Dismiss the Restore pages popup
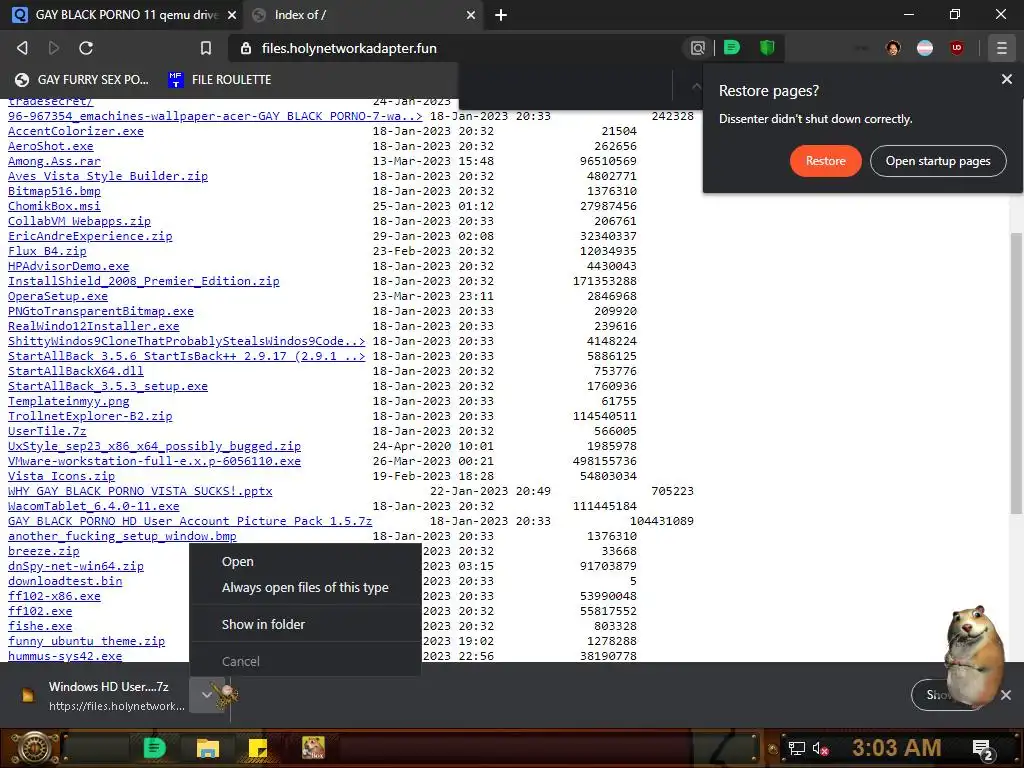Screen dimensions: 1024x768 pos(1006,79)
